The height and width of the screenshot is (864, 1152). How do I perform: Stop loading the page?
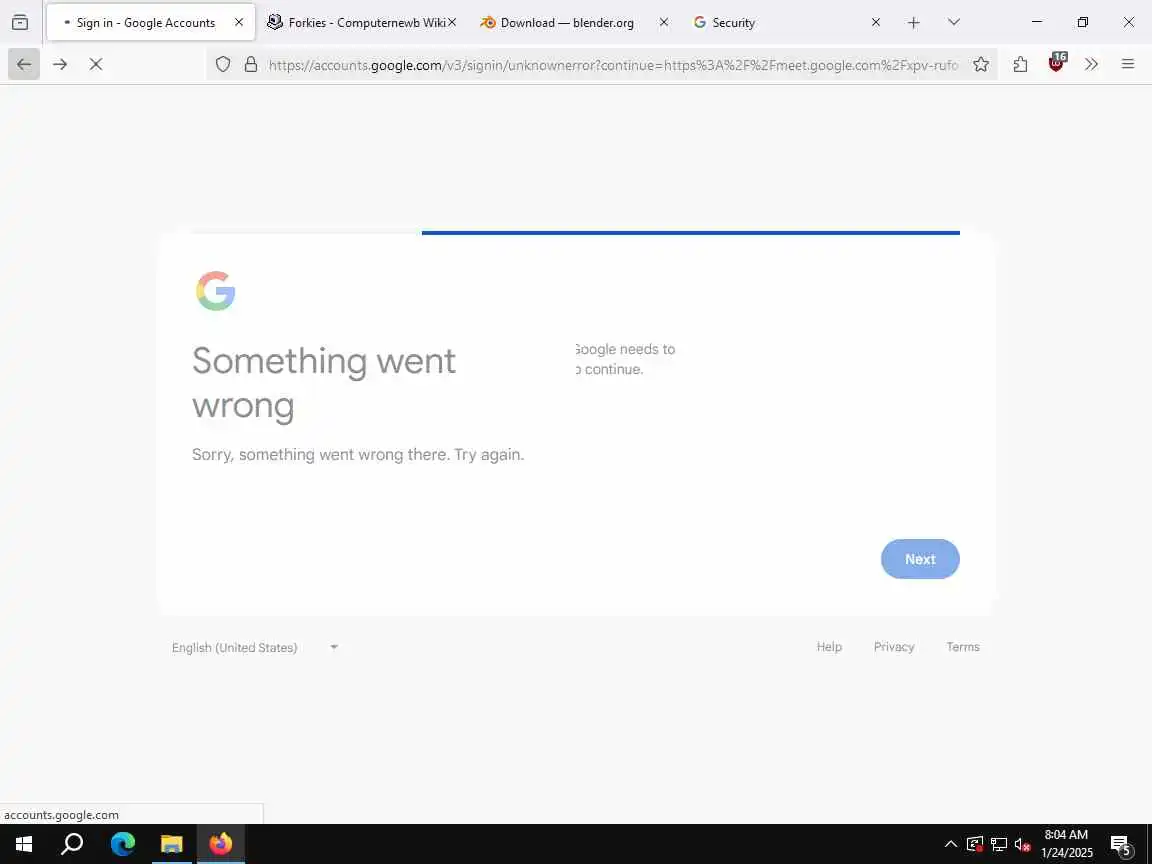pyautogui.click(x=96, y=65)
